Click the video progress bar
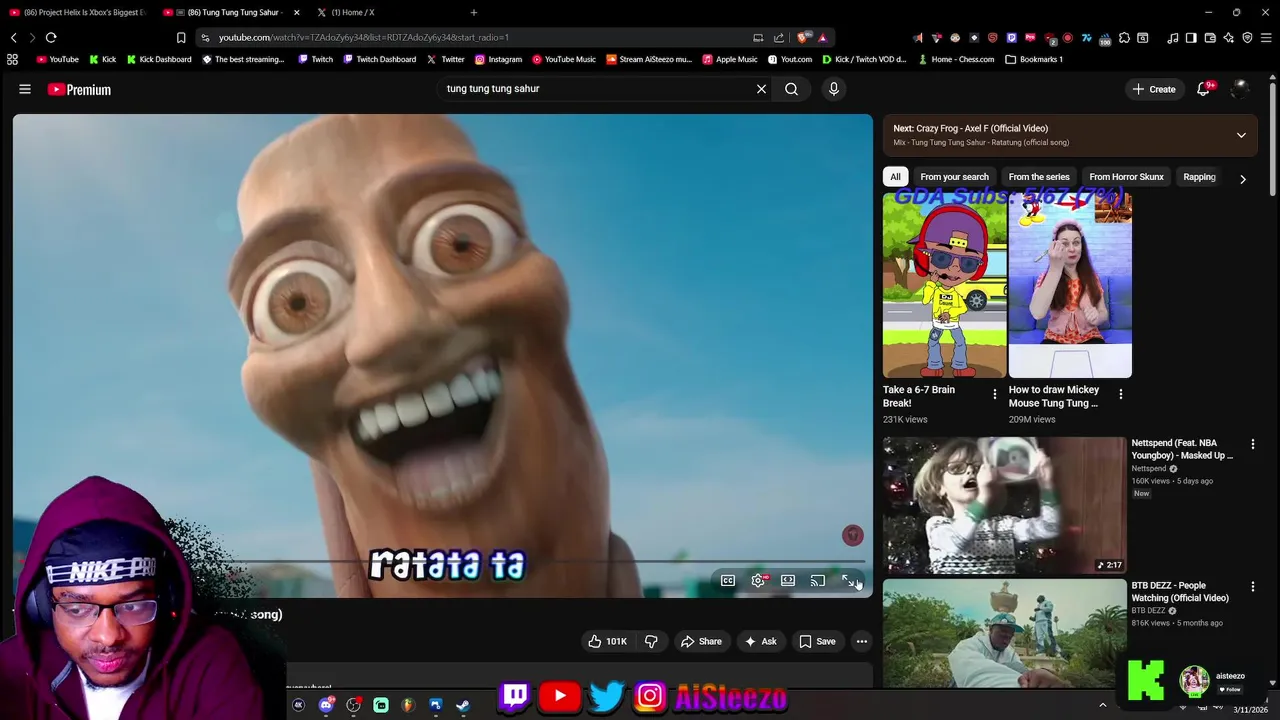This screenshot has width=1280, height=720. (x=442, y=561)
